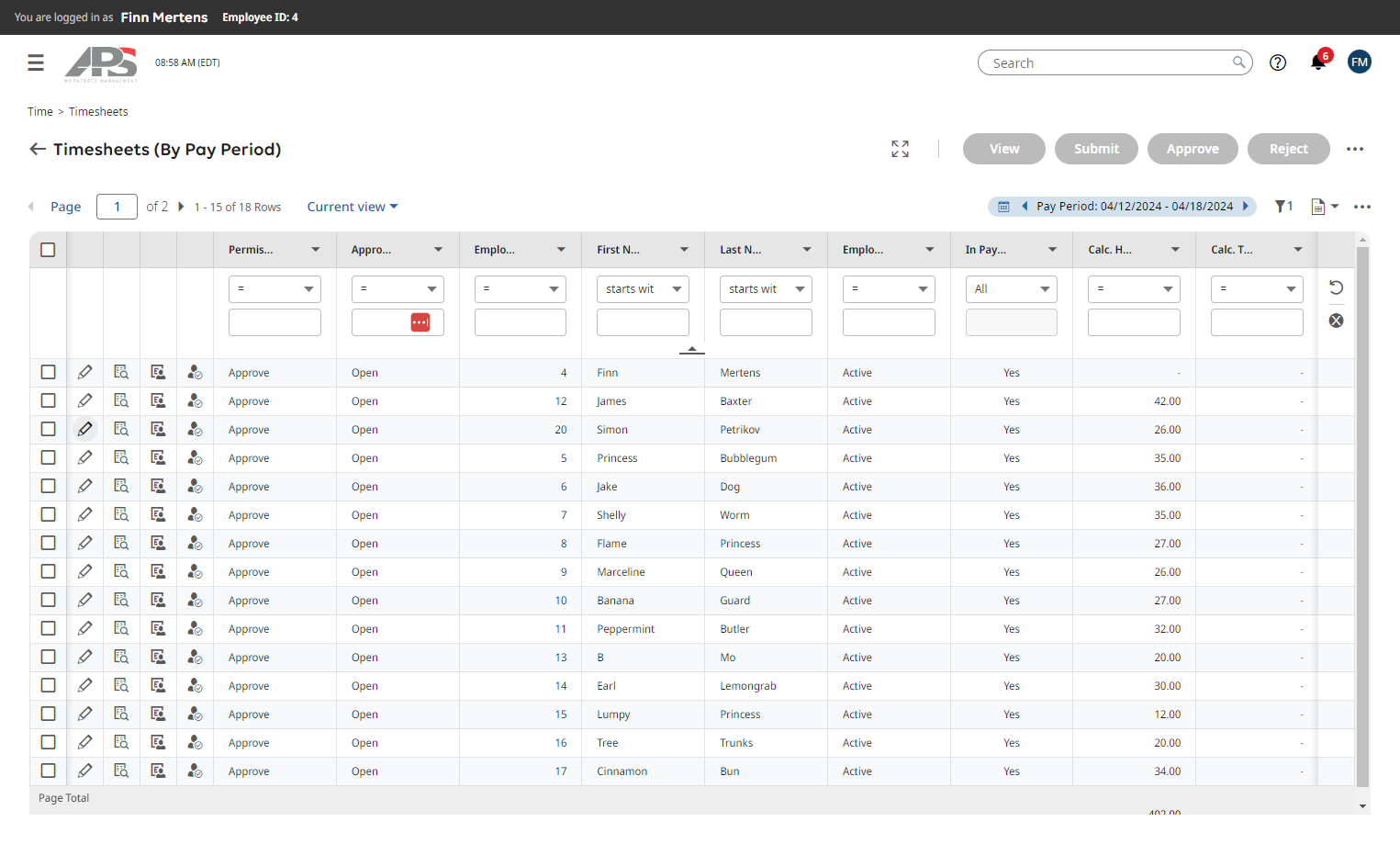This screenshot has height=844, width=1400.
Task: Click the Reject button
Action: coord(1288,149)
